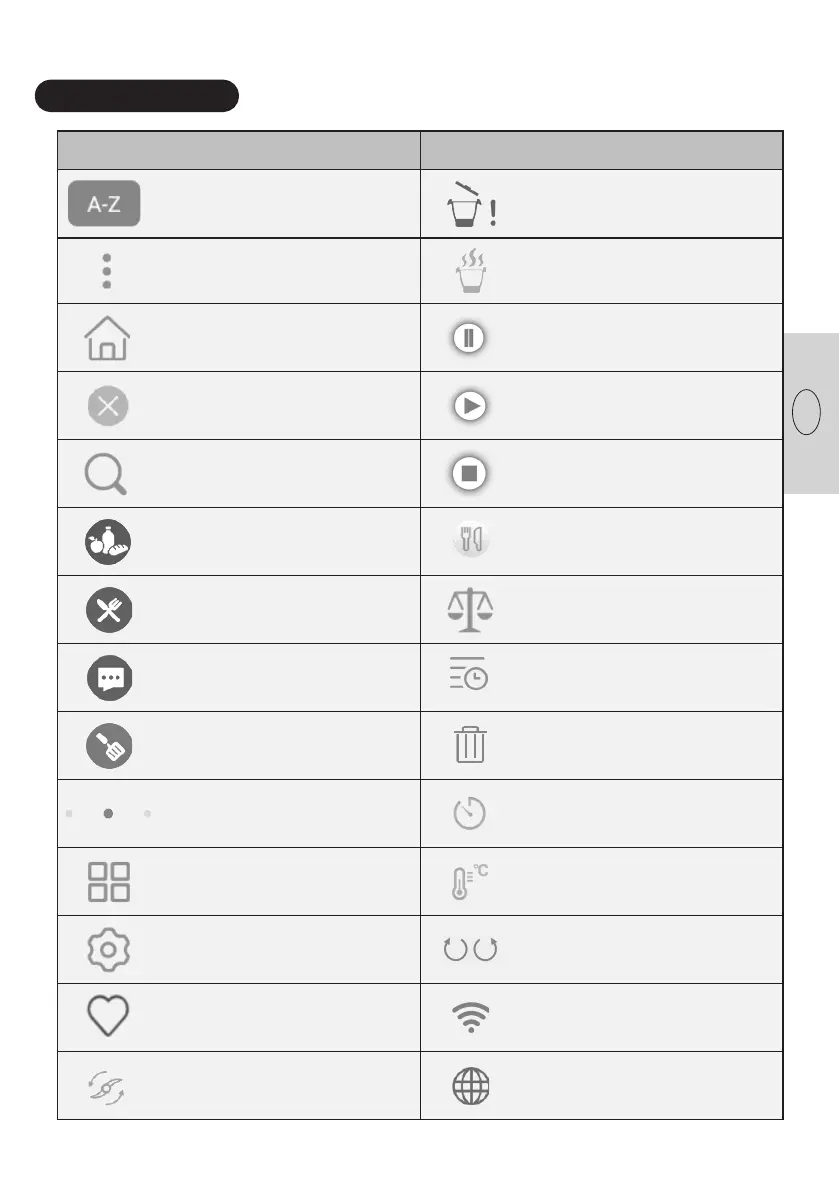Open the gear settings icon

pos(108,949)
